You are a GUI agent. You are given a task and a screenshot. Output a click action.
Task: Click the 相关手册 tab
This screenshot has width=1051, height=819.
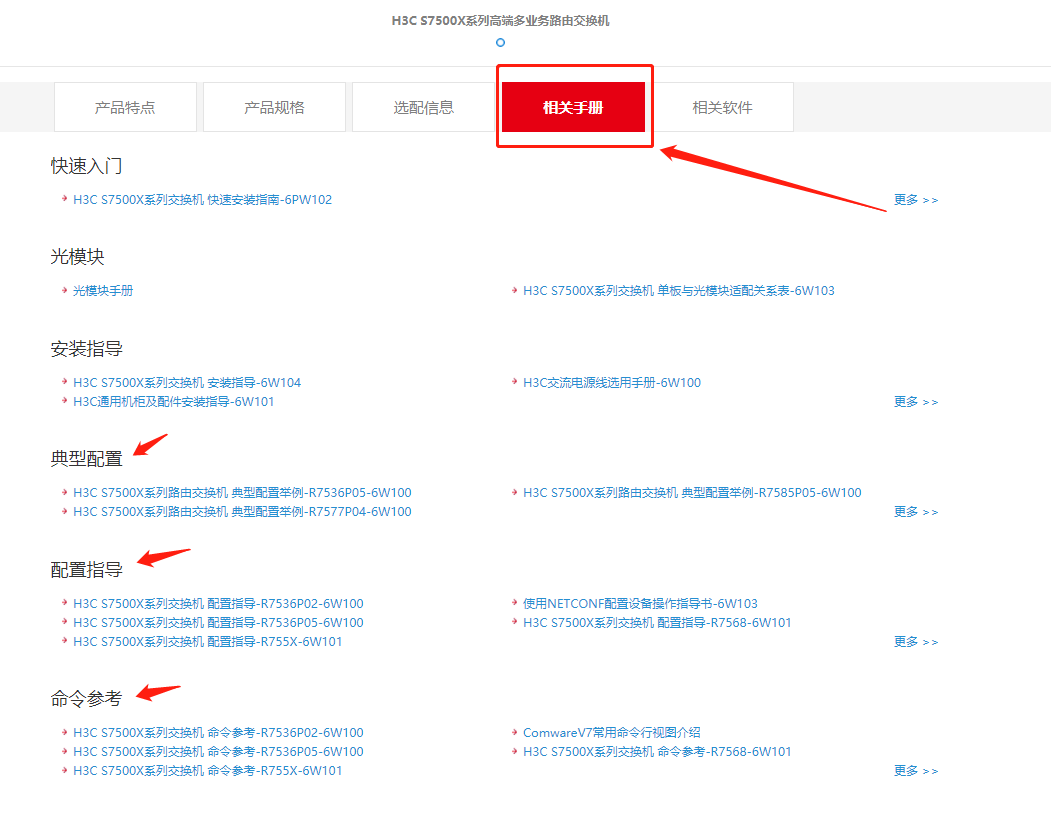click(573, 107)
